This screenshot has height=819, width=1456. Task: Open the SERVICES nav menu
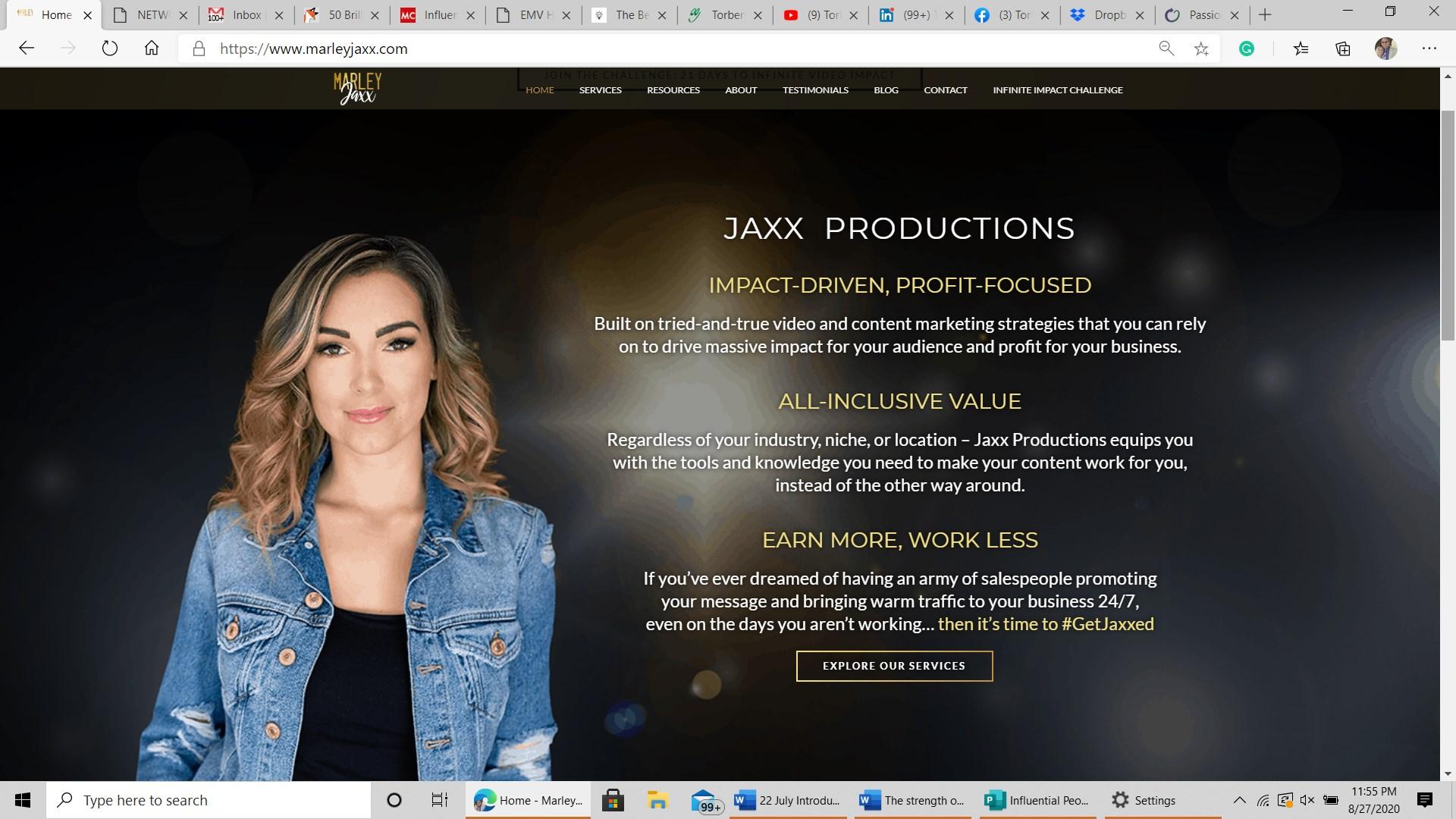(600, 90)
